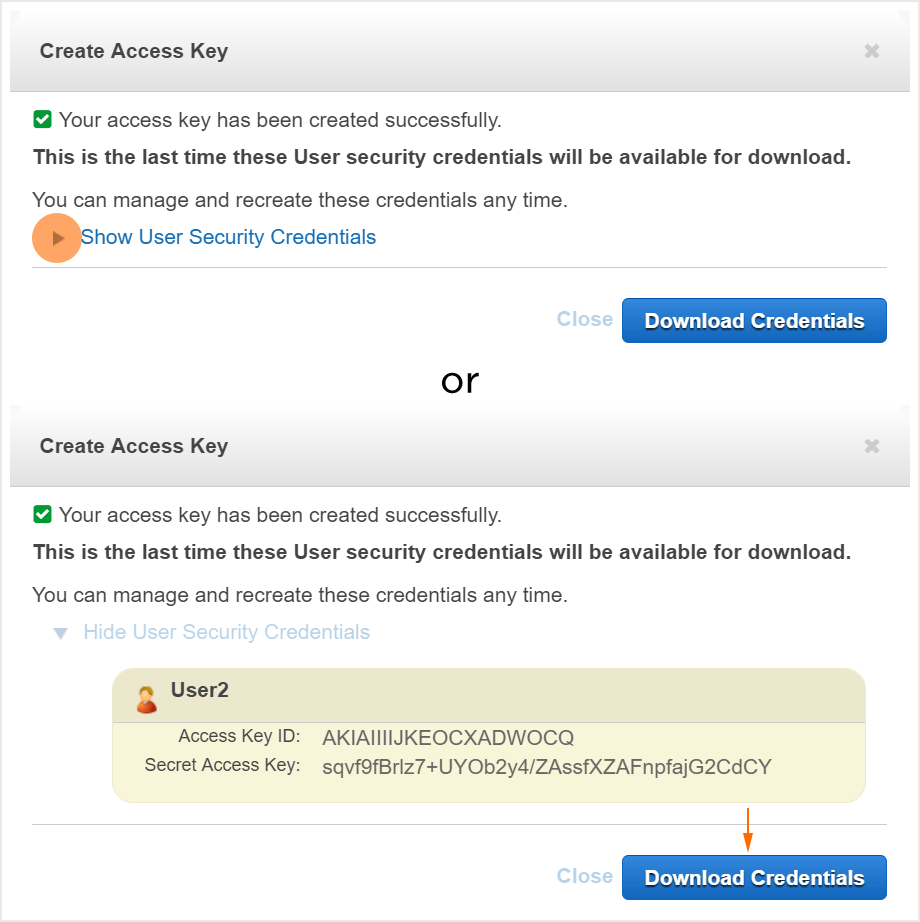Click the green success checkmark above the User2 panel
This screenshot has width=920, height=922.
pos(42,515)
